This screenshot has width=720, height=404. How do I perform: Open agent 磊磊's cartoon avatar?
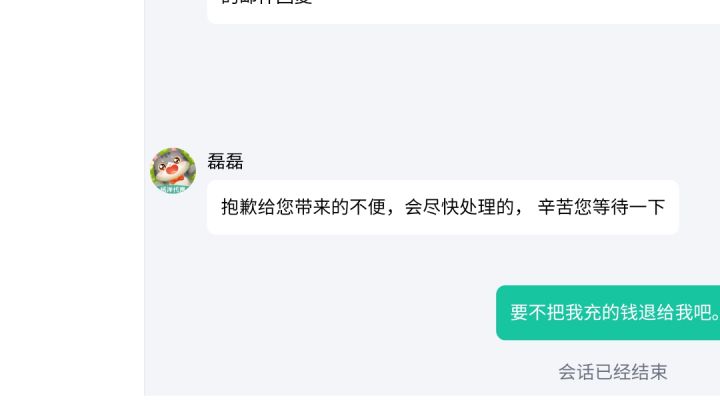tap(173, 170)
